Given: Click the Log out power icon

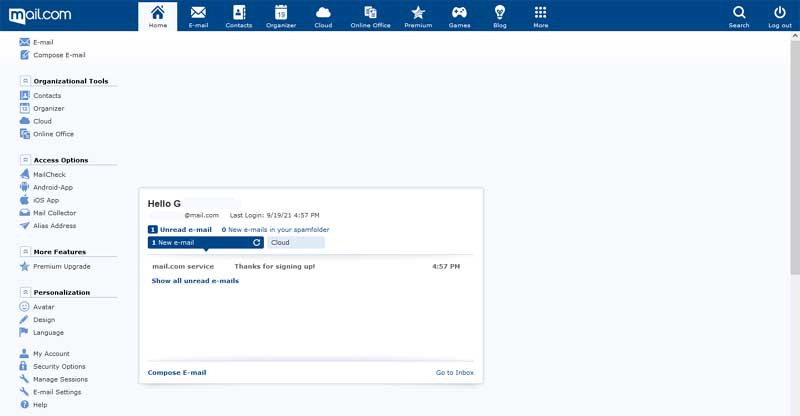Looking at the screenshot, I should (x=780, y=13).
